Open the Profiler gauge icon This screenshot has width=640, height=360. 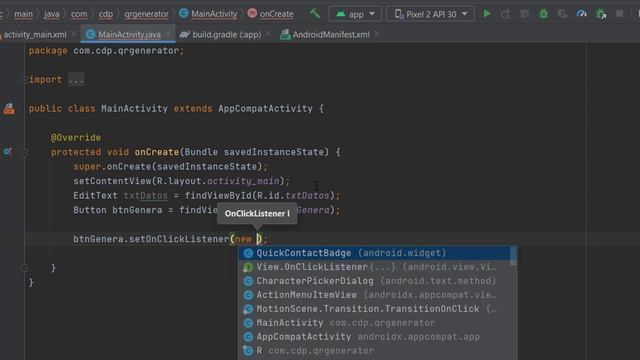point(581,14)
